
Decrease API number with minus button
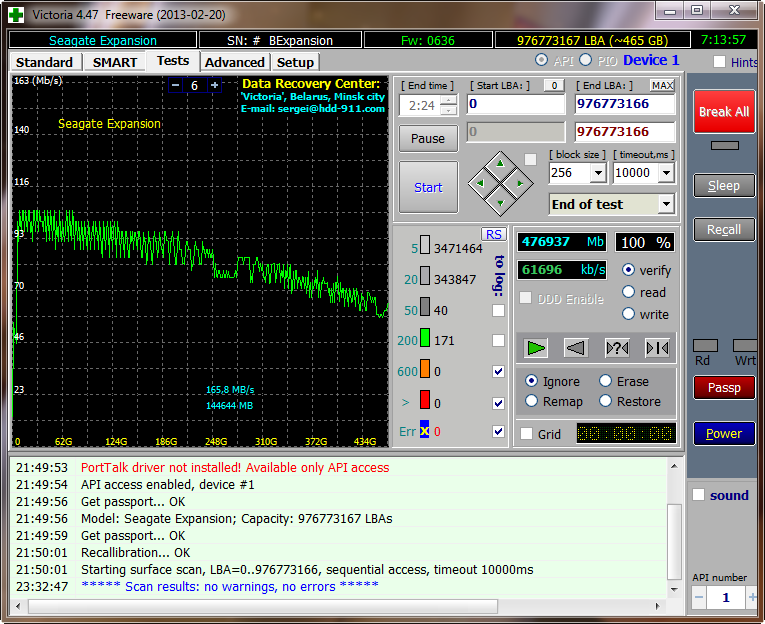click(x=699, y=598)
